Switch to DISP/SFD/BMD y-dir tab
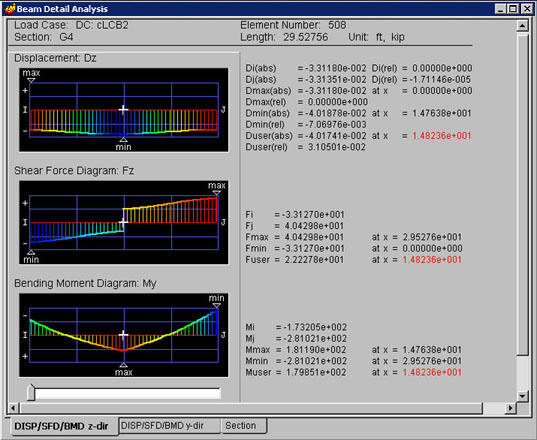Screen dimensions: 537x440 [x=170, y=426]
